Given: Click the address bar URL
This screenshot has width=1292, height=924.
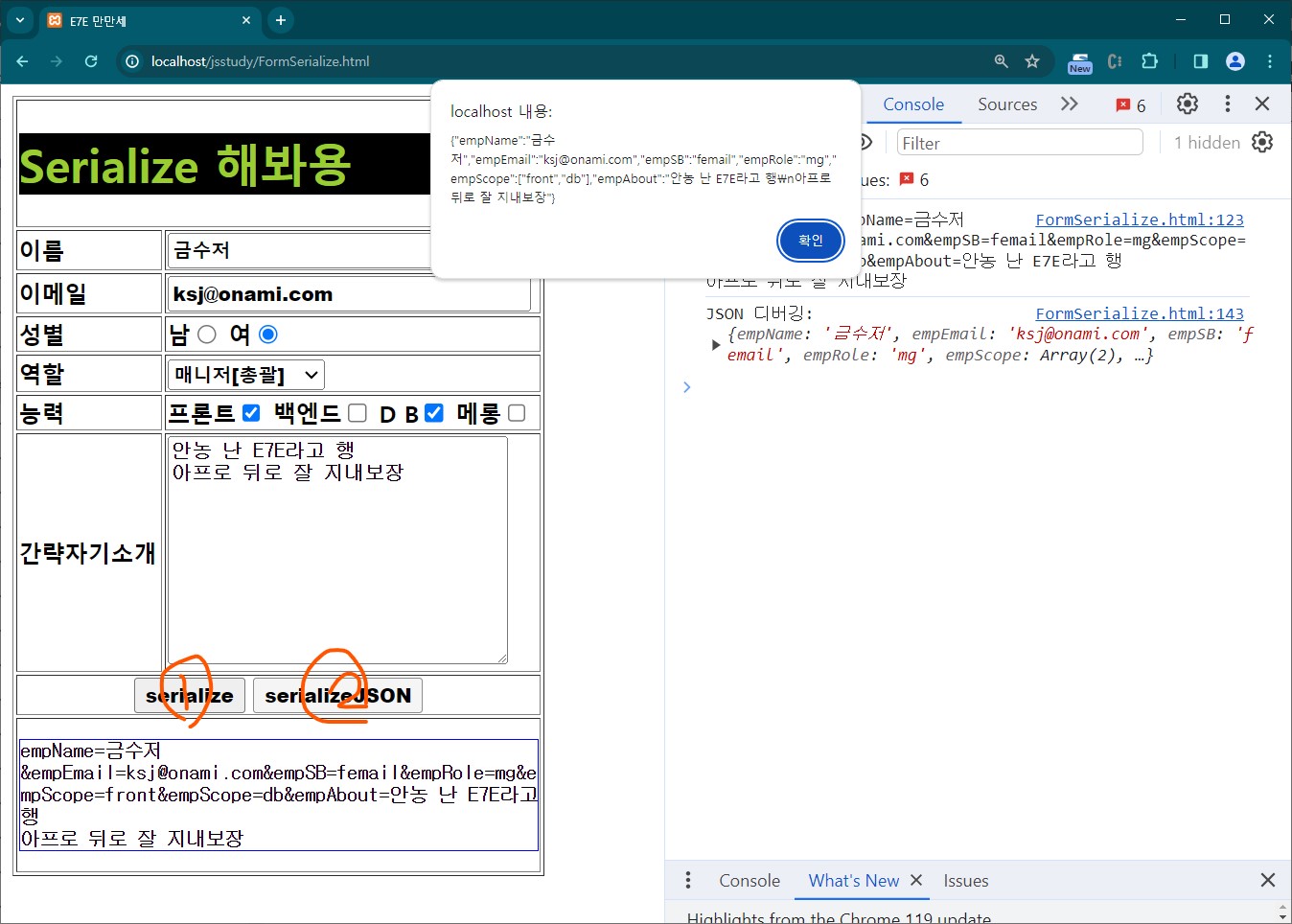Looking at the screenshot, I should pyautogui.click(x=260, y=61).
